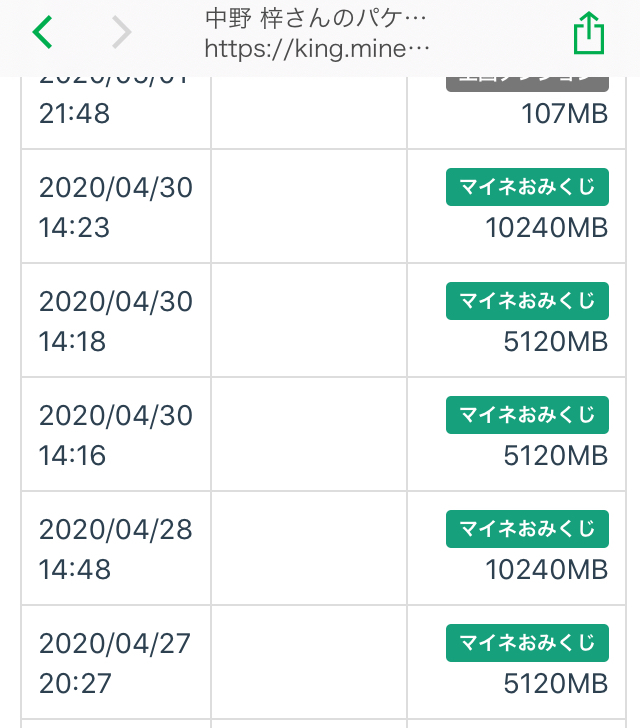
Task: Tap the gray badge above 107MB
Action: [x=527, y=82]
